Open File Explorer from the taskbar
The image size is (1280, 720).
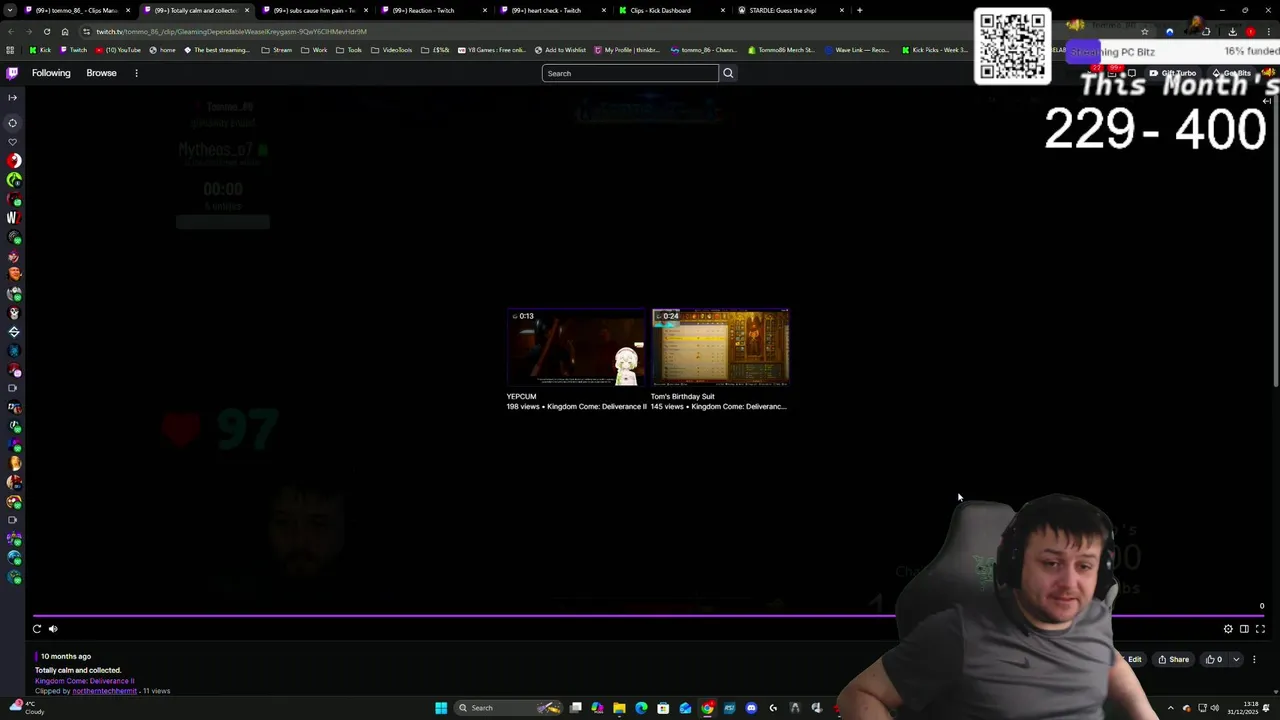(619, 708)
